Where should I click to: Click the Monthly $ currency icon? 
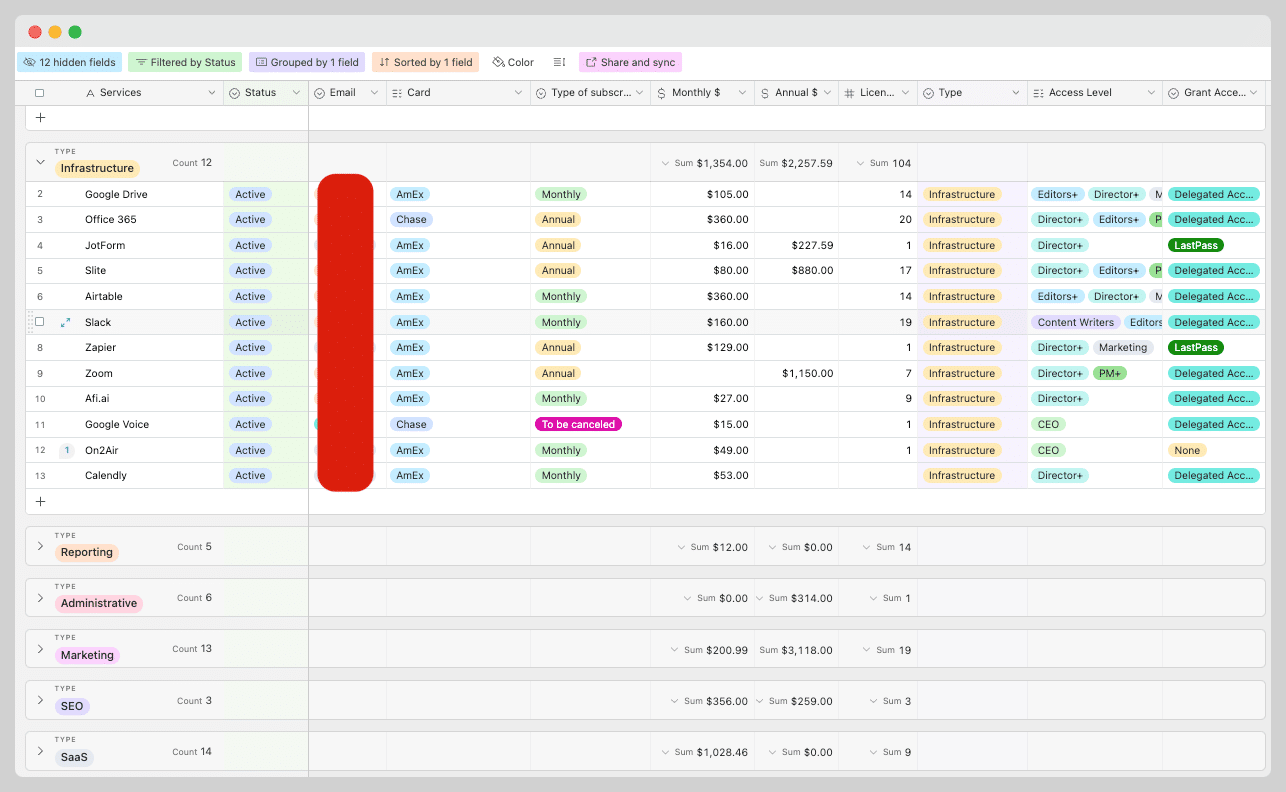click(661, 93)
